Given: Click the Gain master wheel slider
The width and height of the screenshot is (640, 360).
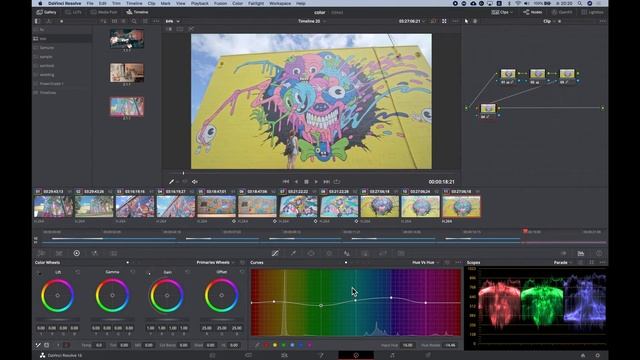Looking at the screenshot, I should 167,319.
